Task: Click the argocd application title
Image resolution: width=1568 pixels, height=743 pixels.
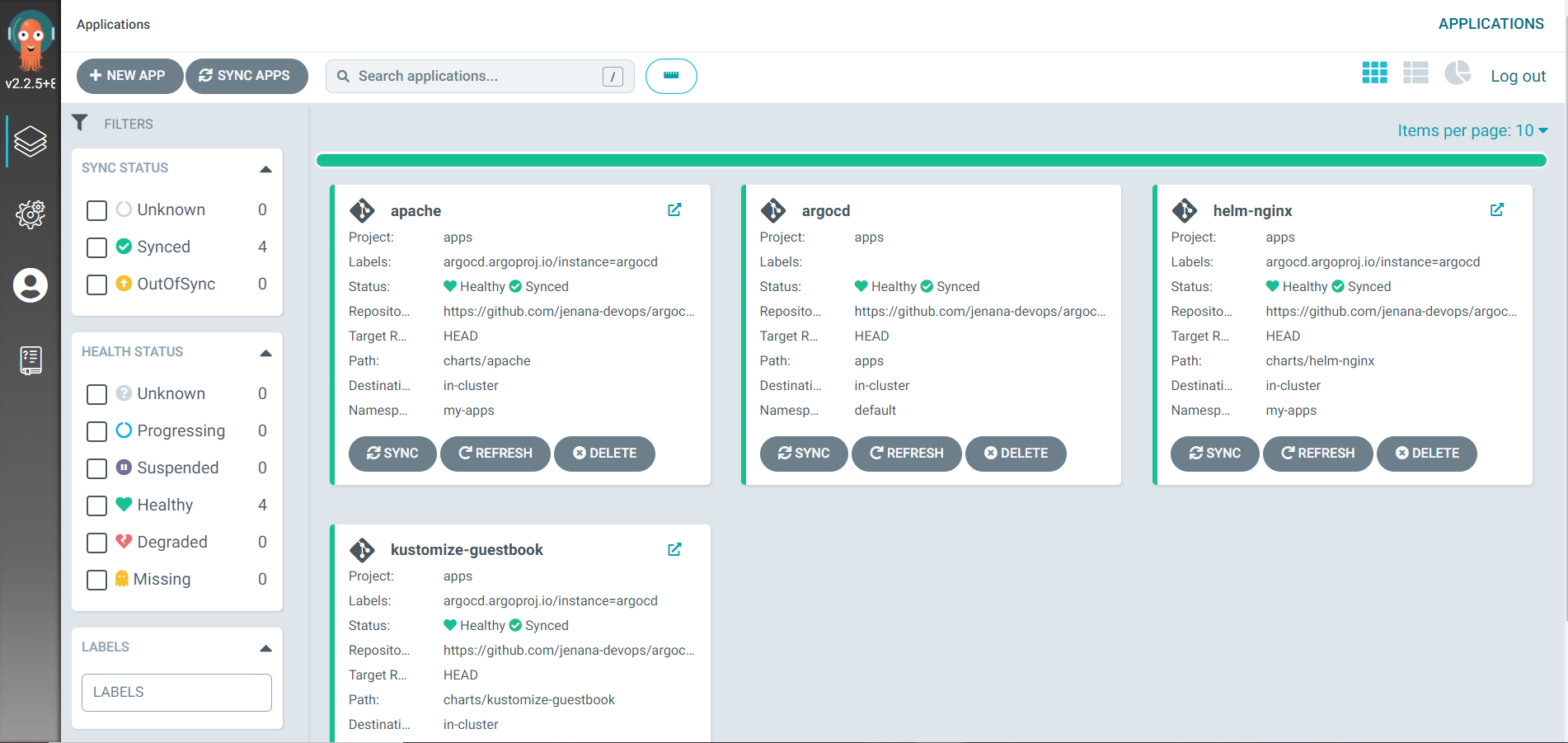Action: 825,210
